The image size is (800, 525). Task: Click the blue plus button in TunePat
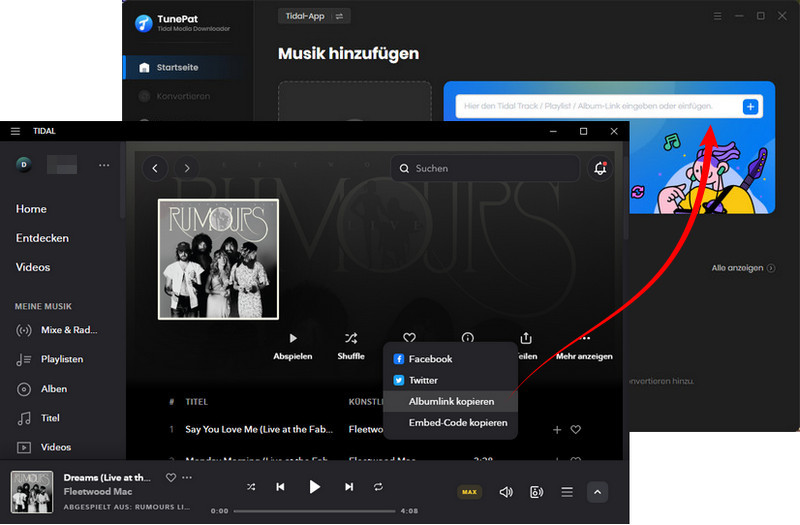tap(750, 107)
